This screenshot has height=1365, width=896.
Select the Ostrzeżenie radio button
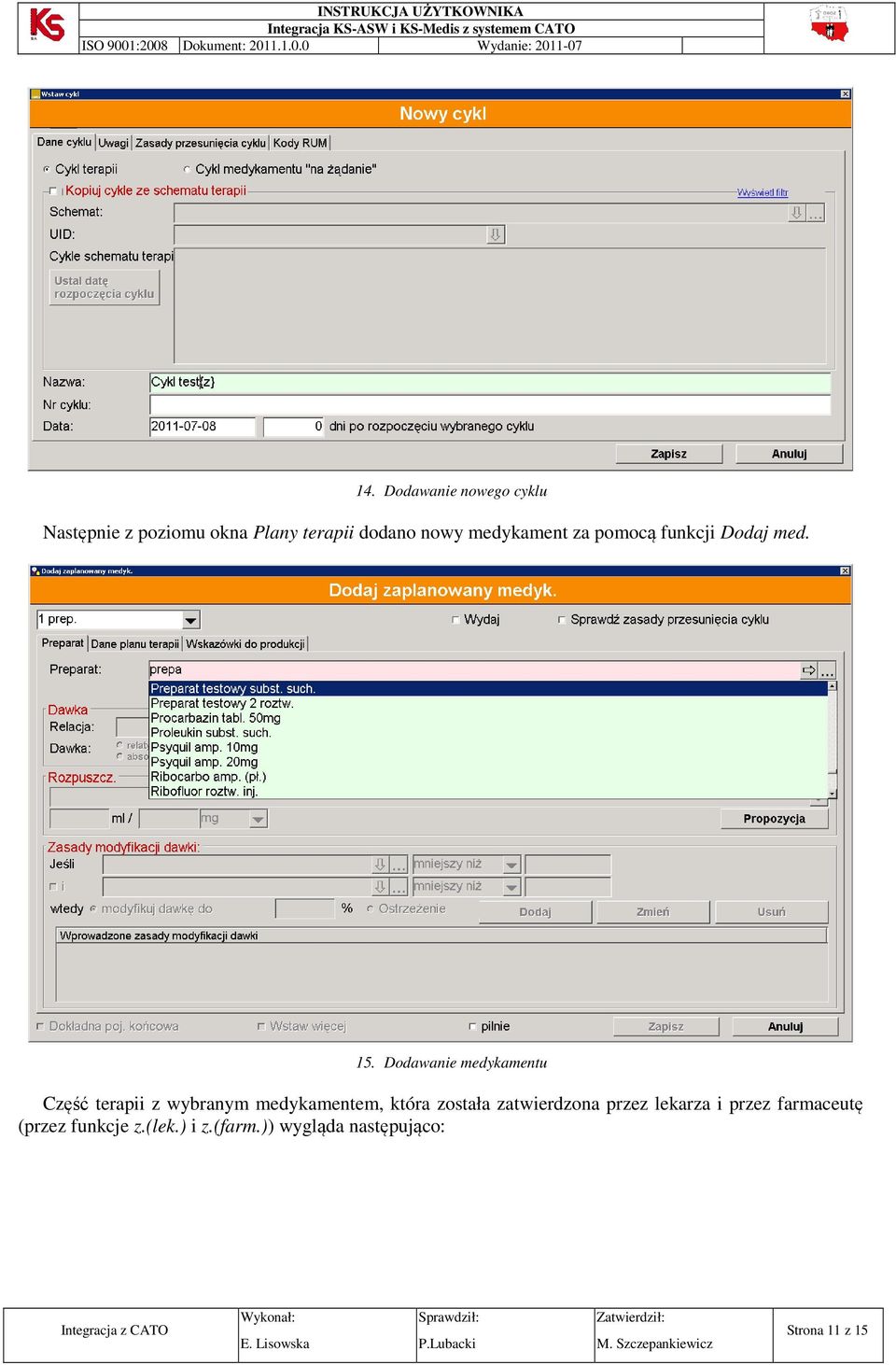click(371, 908)
